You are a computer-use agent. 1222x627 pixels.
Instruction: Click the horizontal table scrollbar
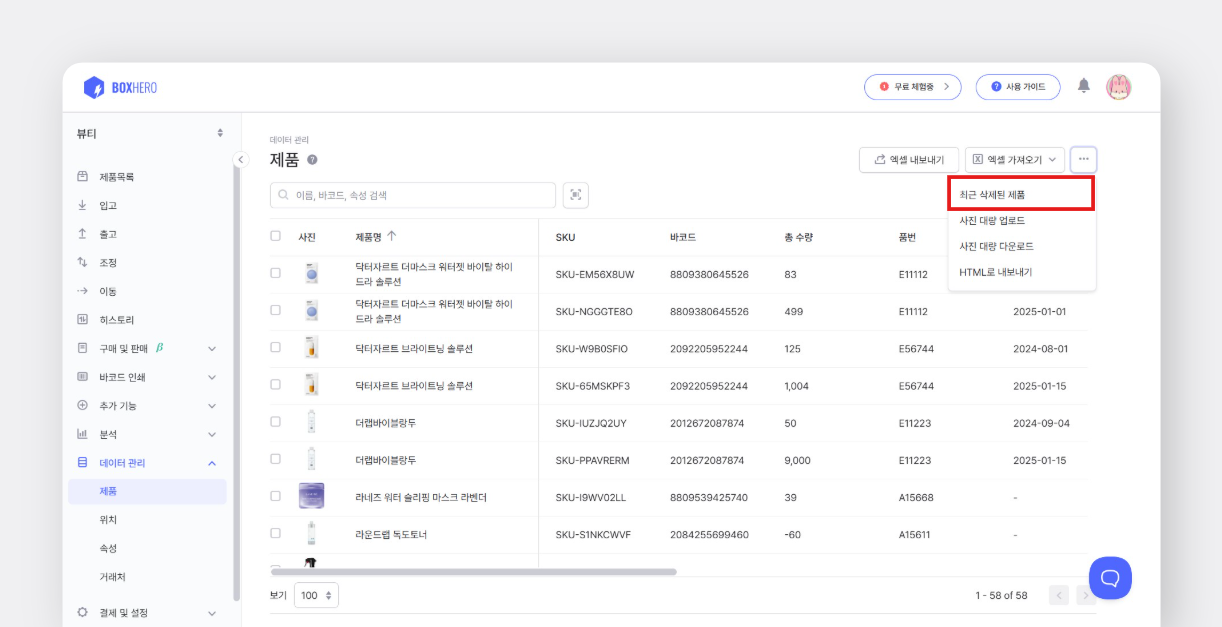[x=473, y=572]
